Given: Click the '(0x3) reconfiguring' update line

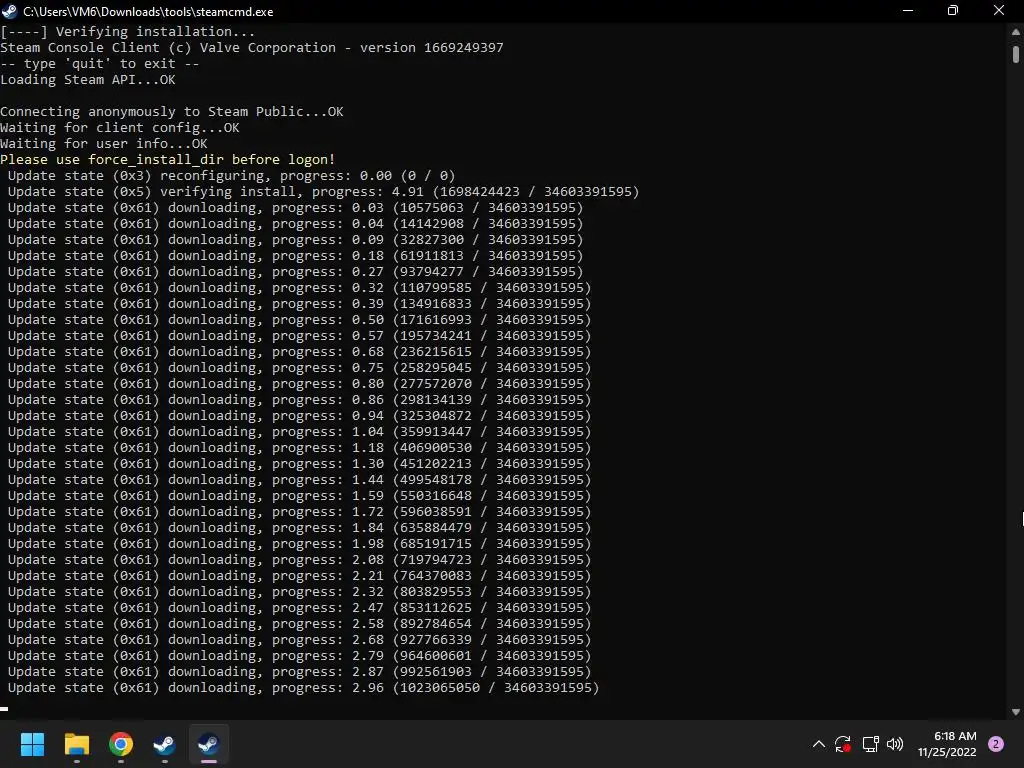Looking at the screenshot, I should (x=231, y=176).
